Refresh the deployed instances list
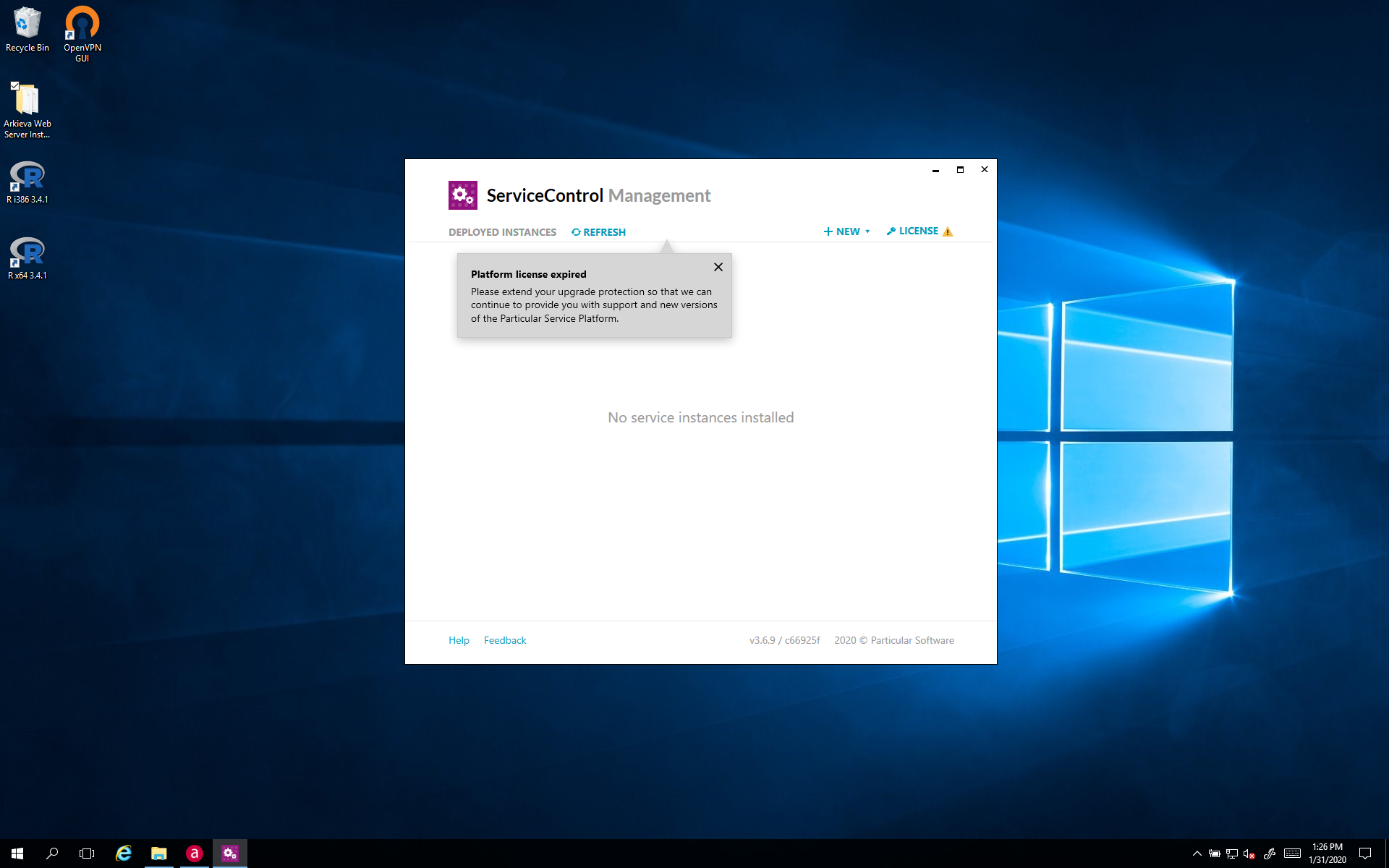Viewport: 1389px width, 868px height. pyautogui.click(x=598, y=232)
